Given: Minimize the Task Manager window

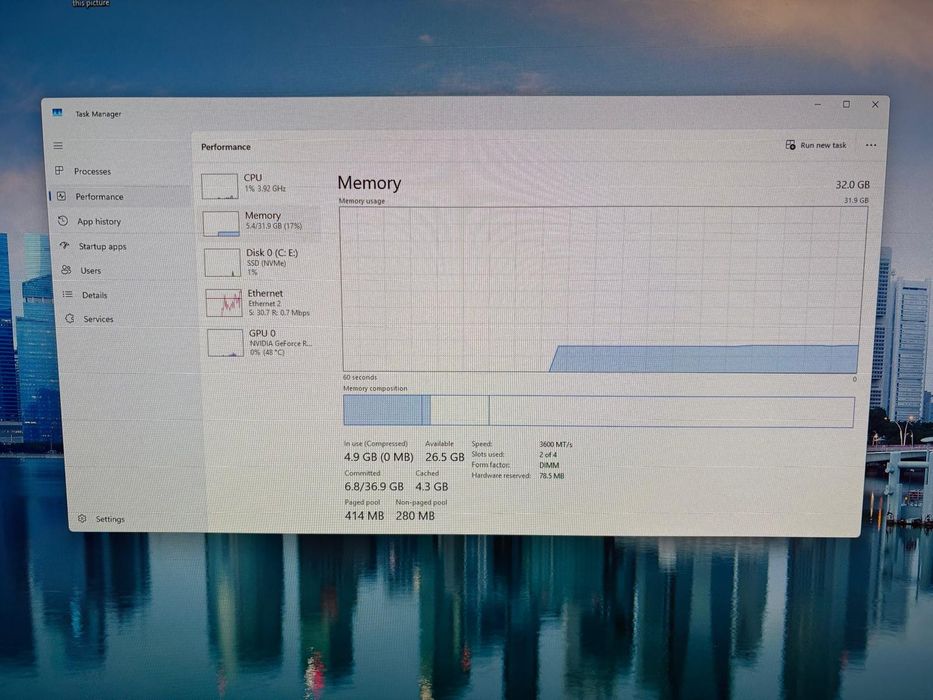Looking at the screenshot, I should pos(818,105).
